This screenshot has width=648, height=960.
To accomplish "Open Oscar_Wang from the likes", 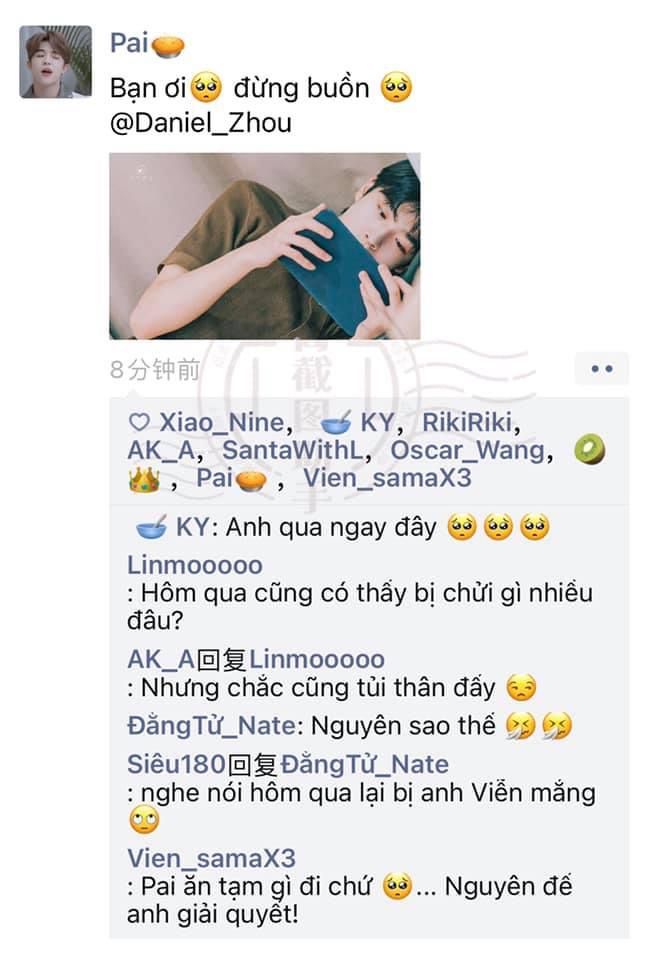I will pyautogui.click(x=468, y=451).
